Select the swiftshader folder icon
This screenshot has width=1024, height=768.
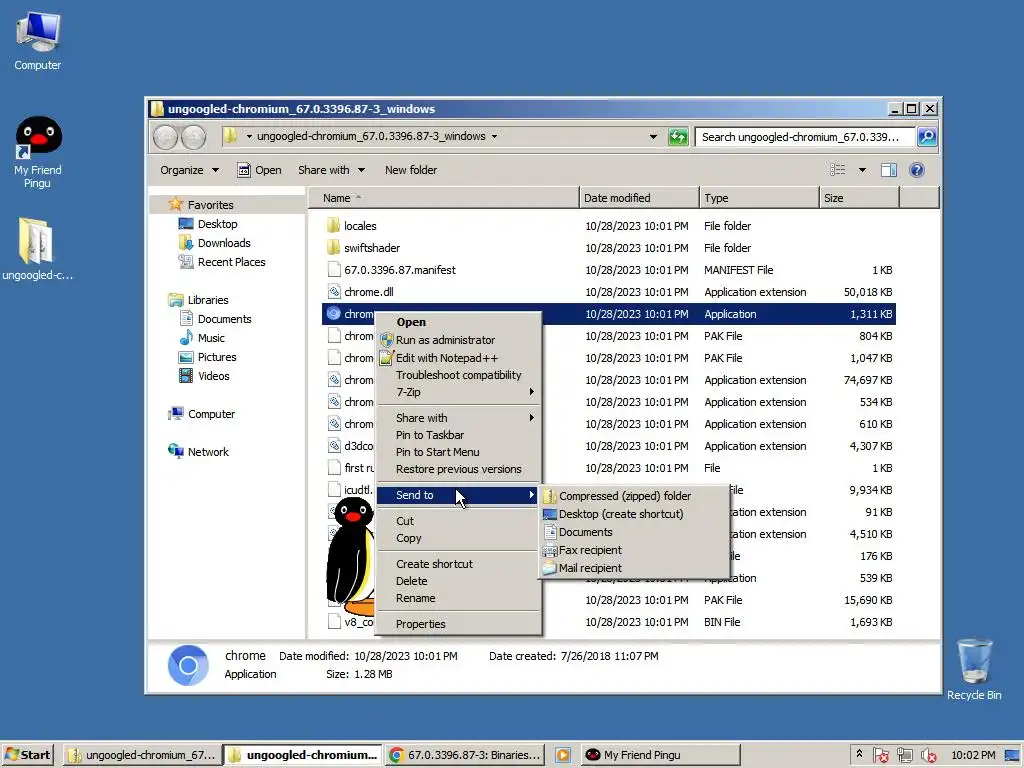334,248
